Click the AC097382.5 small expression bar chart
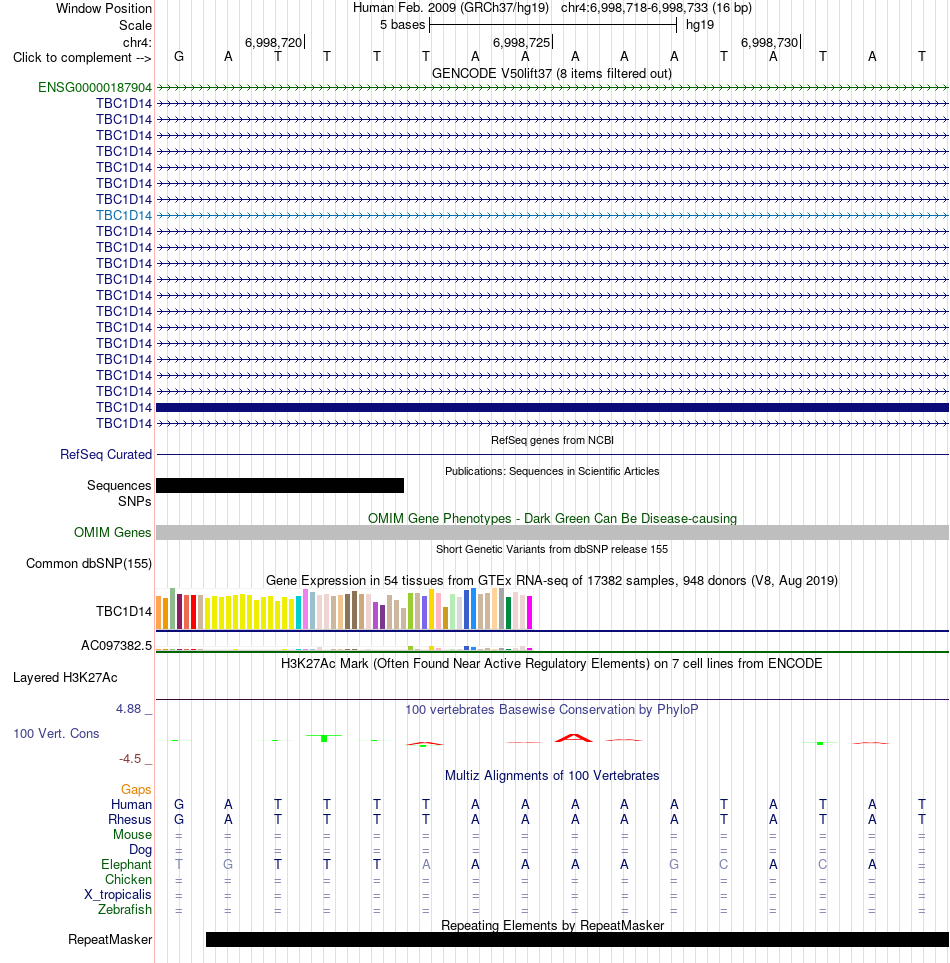950x963 pixels. pyautogui.click(x=344, y=648)
